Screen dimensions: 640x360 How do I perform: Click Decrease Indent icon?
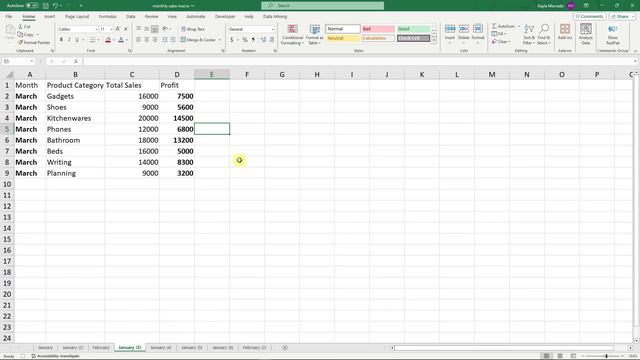tap(165, 40)
